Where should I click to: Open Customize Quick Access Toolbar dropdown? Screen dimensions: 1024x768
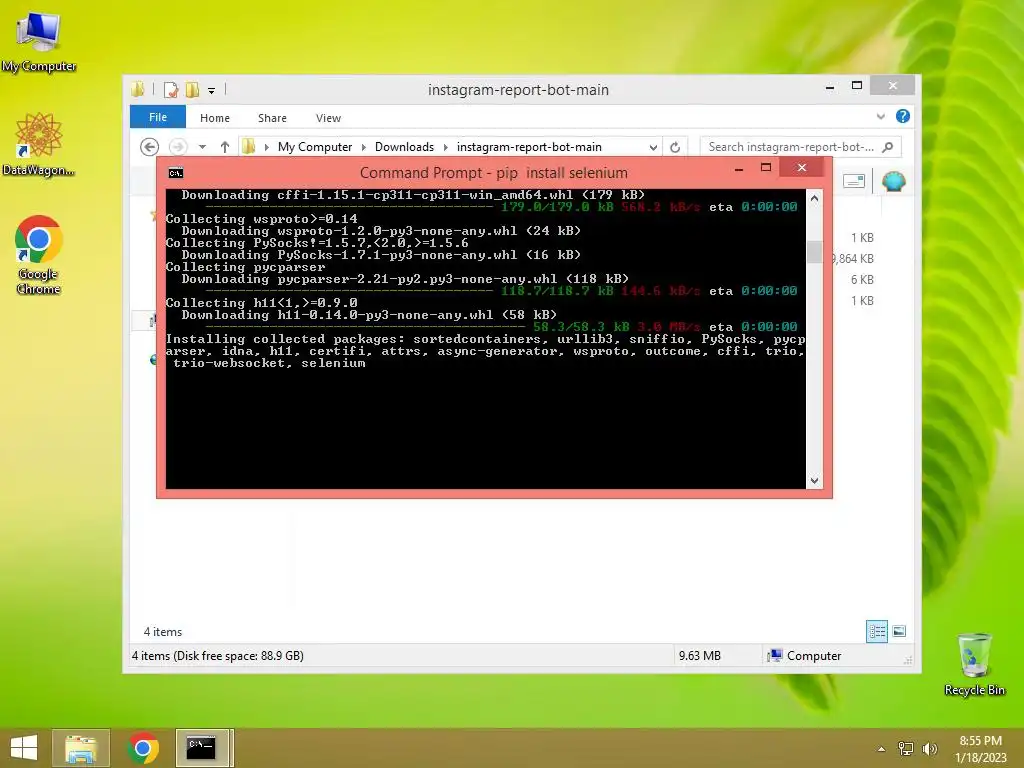tap(212, 91)
